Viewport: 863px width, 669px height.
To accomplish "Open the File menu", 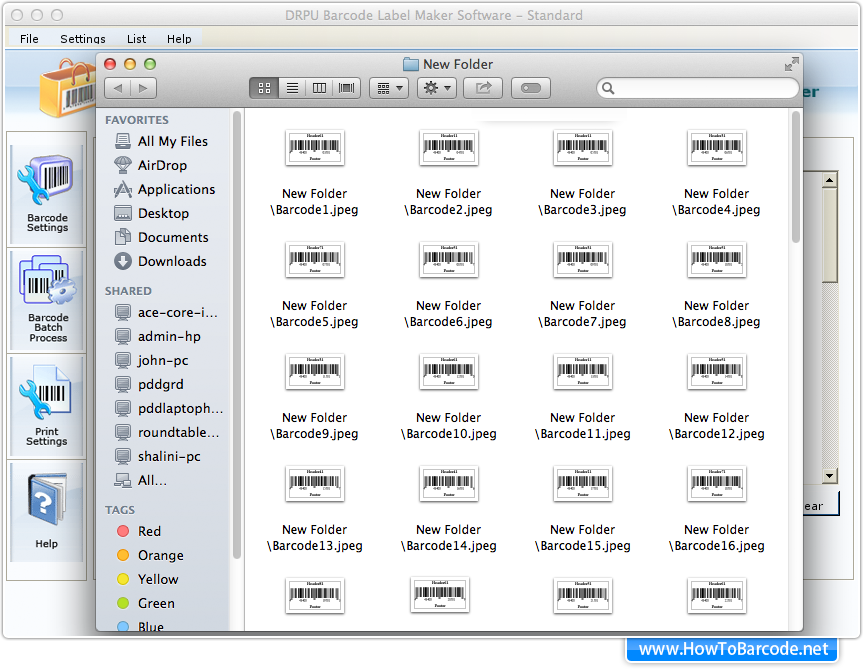I will tap(28, 39).
